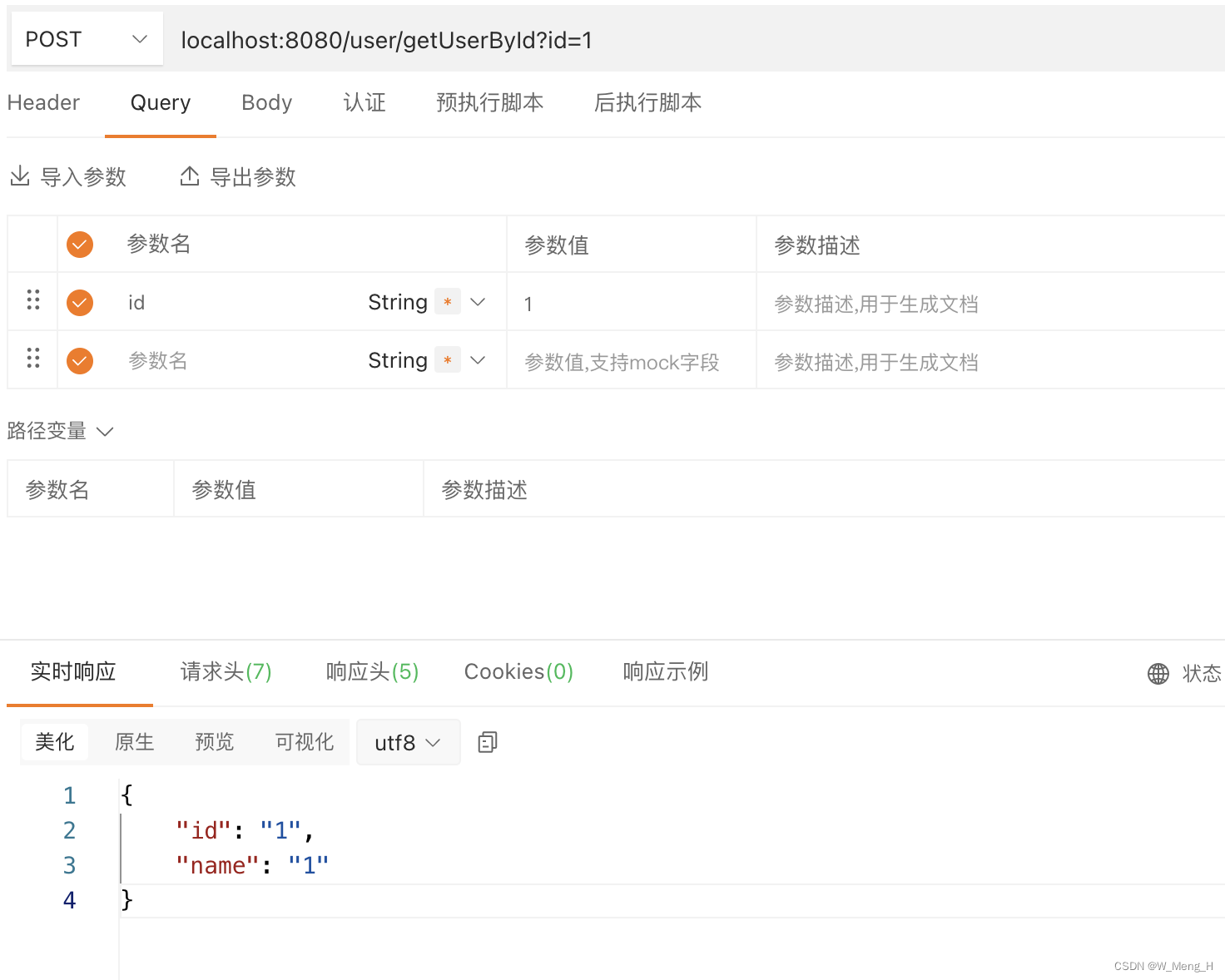Click the 状态 label
The image size is (1225, 980).
(x=1202, y=673)
